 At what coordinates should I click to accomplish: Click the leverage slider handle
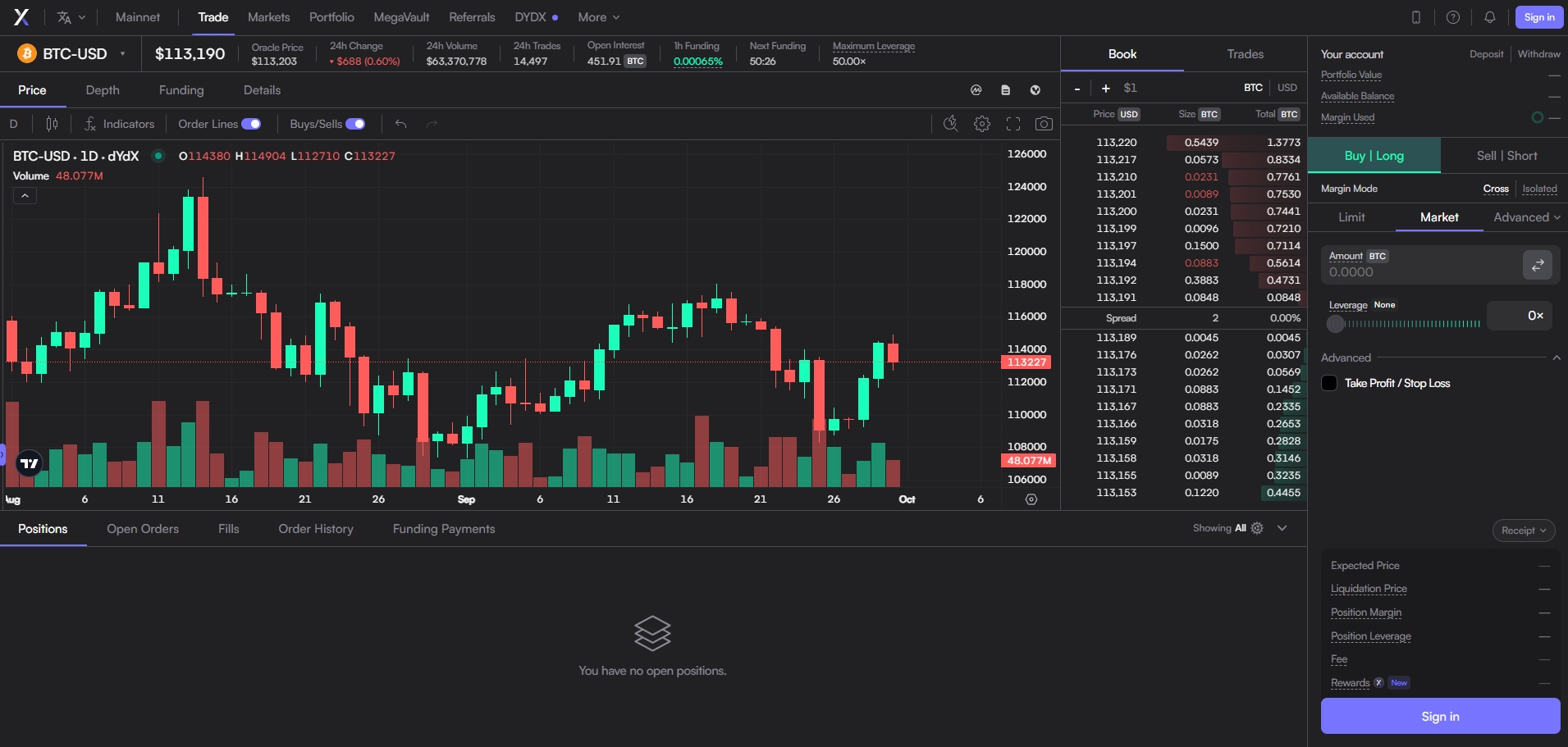pos(1336,324)
